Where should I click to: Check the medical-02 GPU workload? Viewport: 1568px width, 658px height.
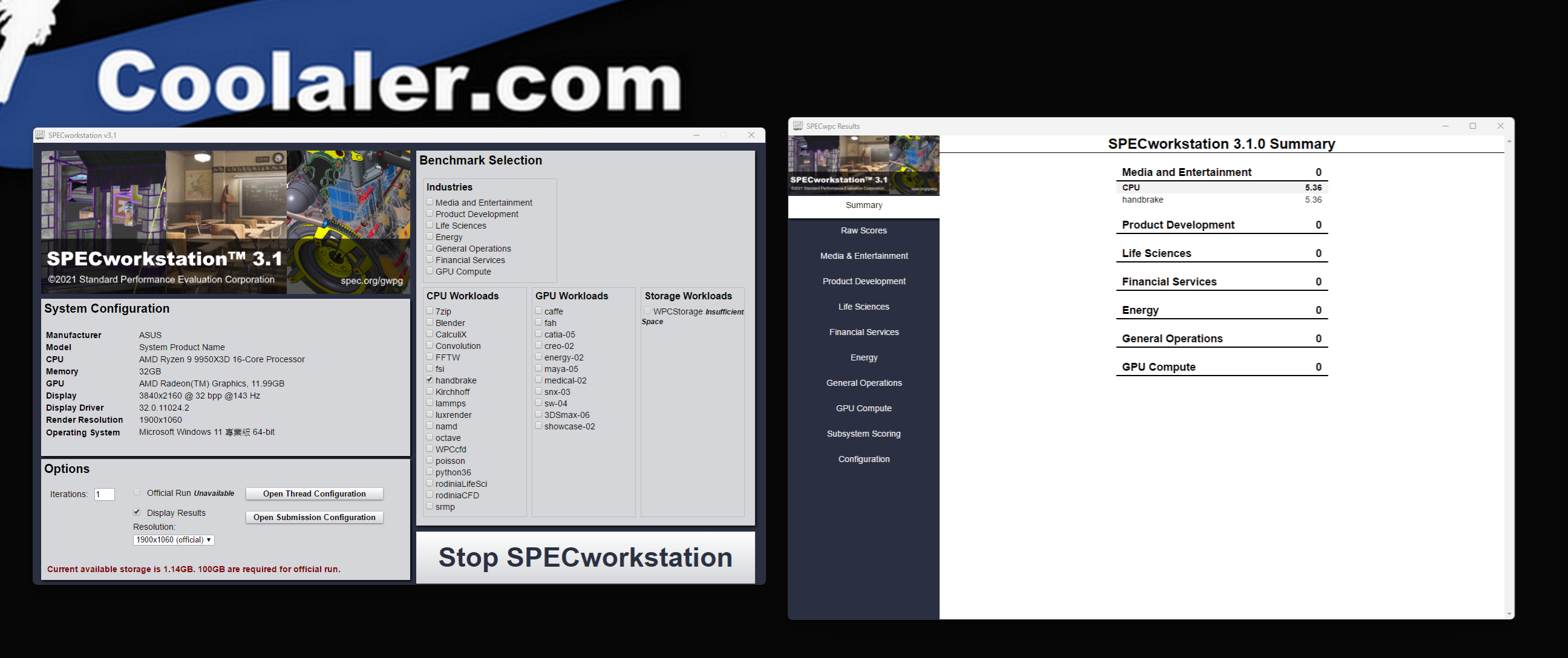[538, 380]
